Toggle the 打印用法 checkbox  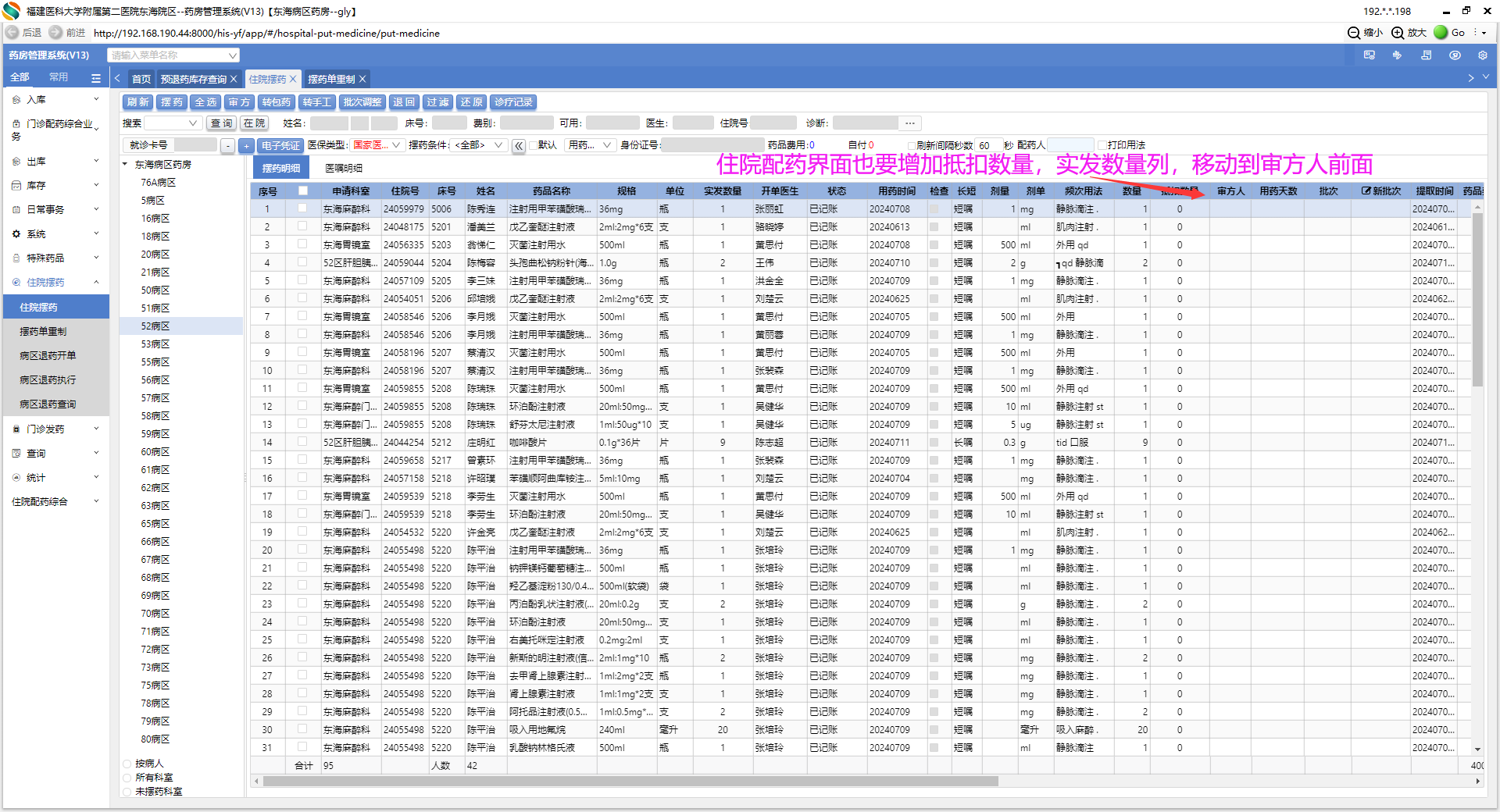1102,145
